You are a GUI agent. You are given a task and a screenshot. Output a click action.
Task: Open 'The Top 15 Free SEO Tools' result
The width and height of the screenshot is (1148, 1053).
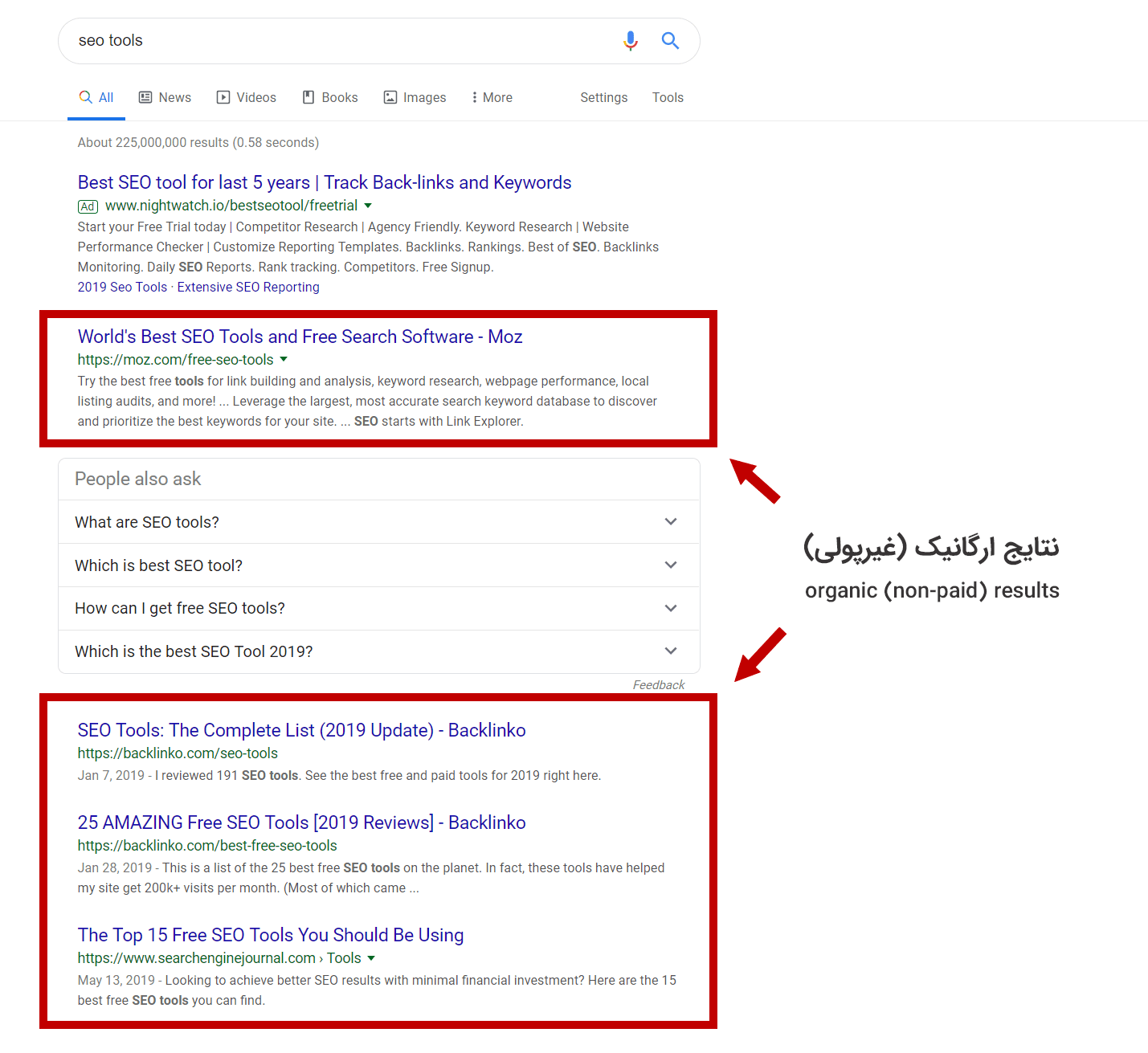[x=271, y=935]
